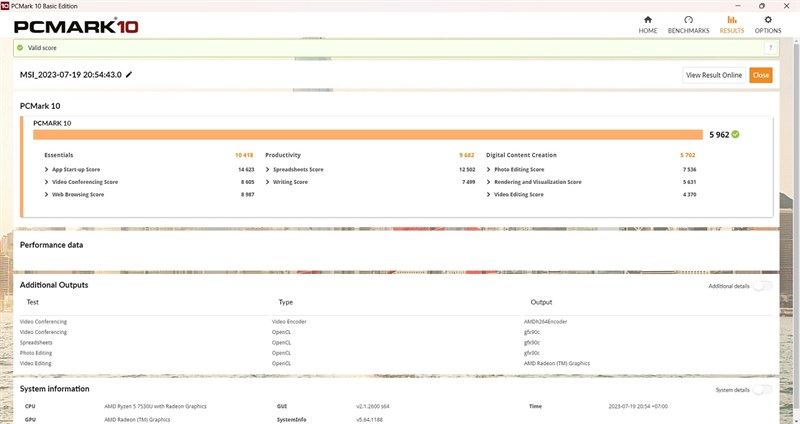Click the Options gear icon
This screenshot has width=800, height=424.
(x=768, y=19)
